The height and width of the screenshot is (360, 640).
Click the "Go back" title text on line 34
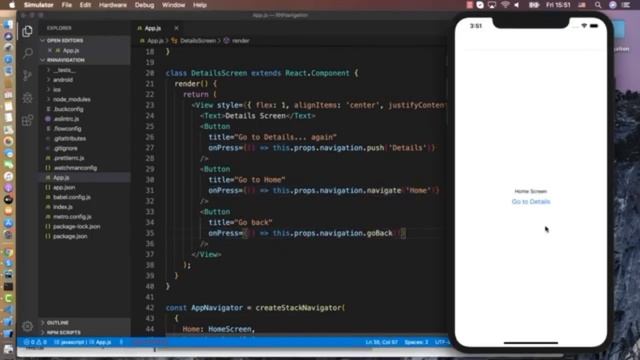256,222
